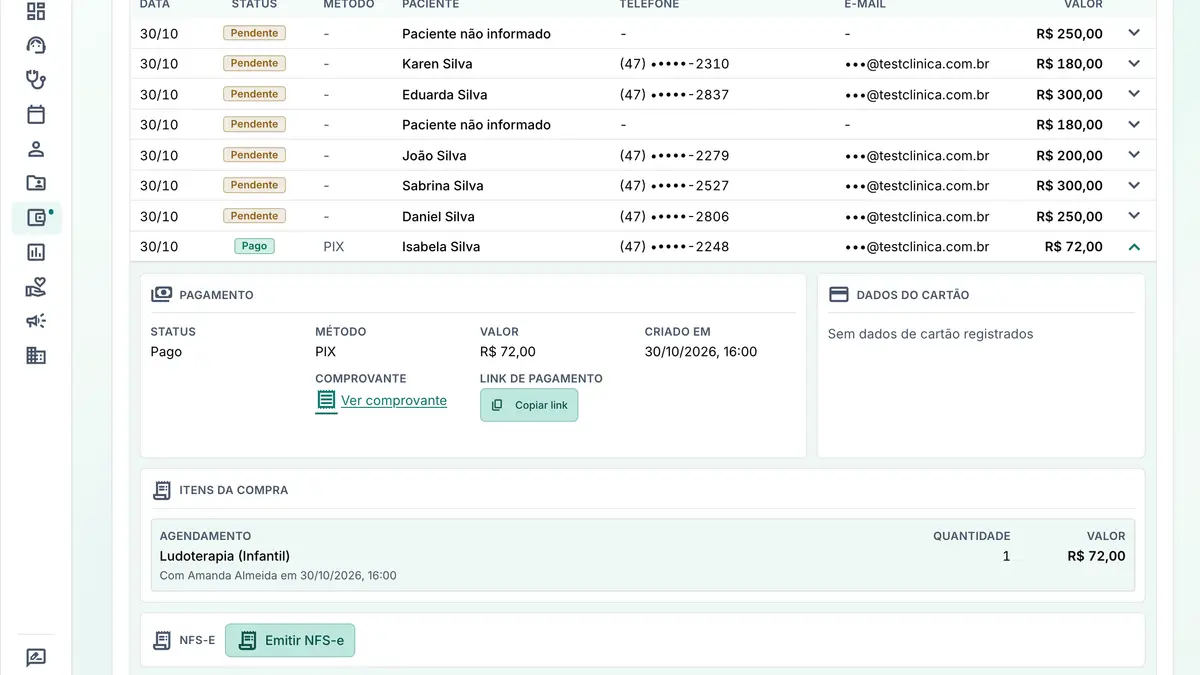Click the Pendente badge on Karen Silva's row
This screenshot has height=675, width=1200.
click(254, 63)
